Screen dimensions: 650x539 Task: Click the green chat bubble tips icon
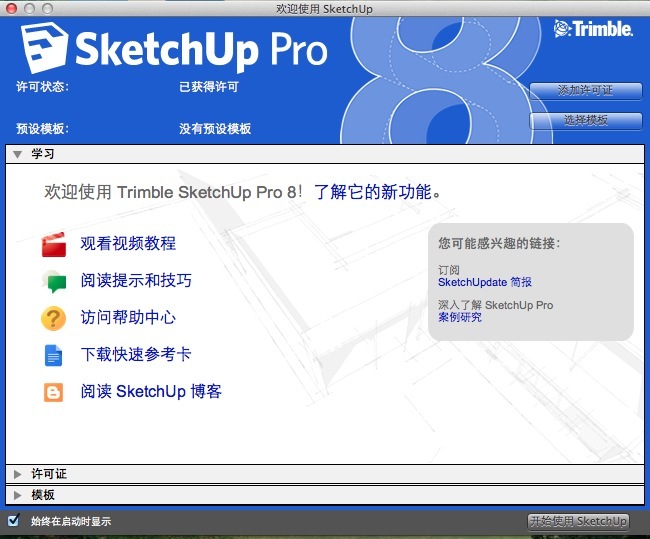click(x=54, y=281)
